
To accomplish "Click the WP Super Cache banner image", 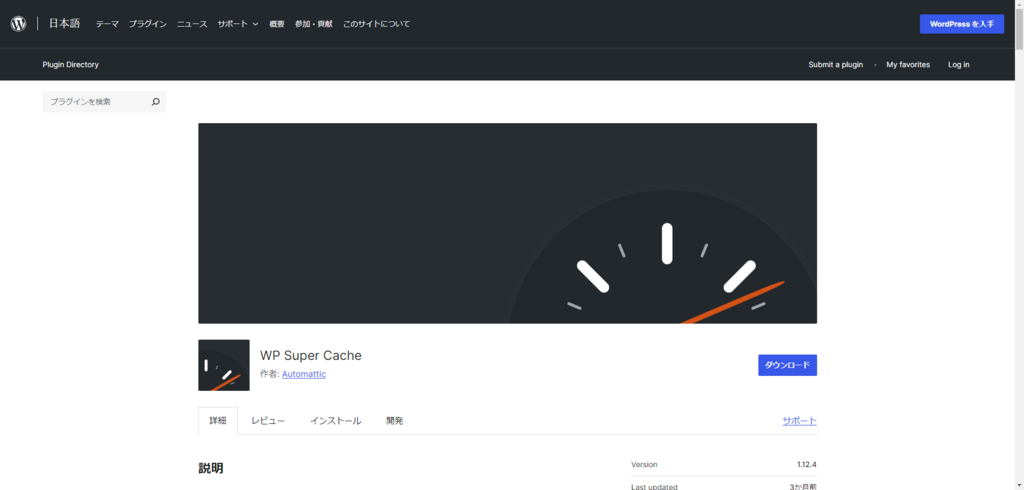I will pos(507,223).
